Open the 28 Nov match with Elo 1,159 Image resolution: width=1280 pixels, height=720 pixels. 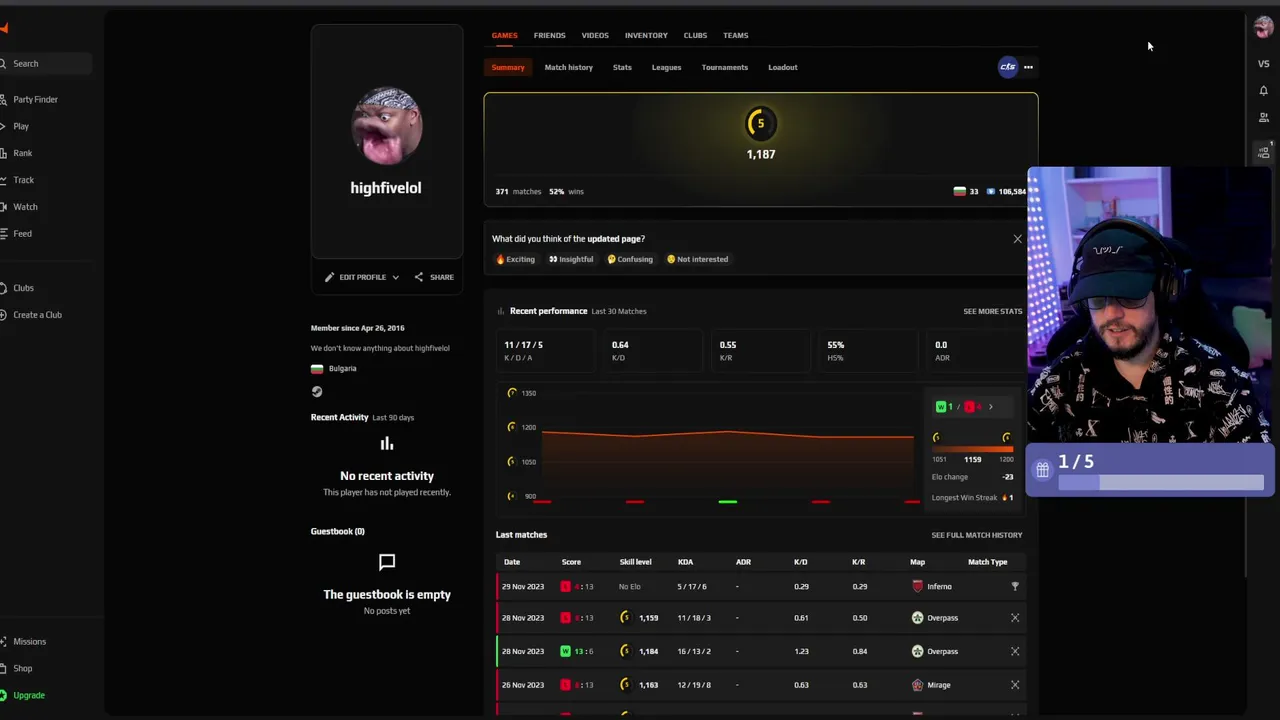tap(760, 618)
